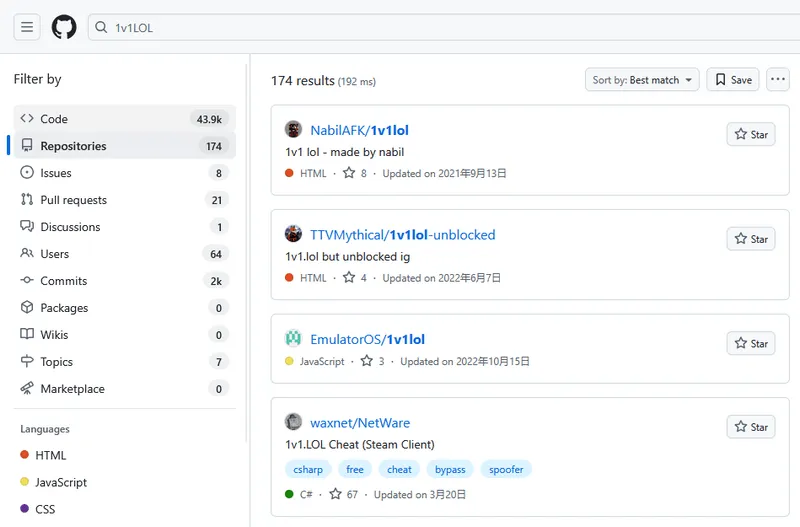
Task: Star the TTVMythical/1v1lol-unblocked repository
Action: (x=750, y=239)
